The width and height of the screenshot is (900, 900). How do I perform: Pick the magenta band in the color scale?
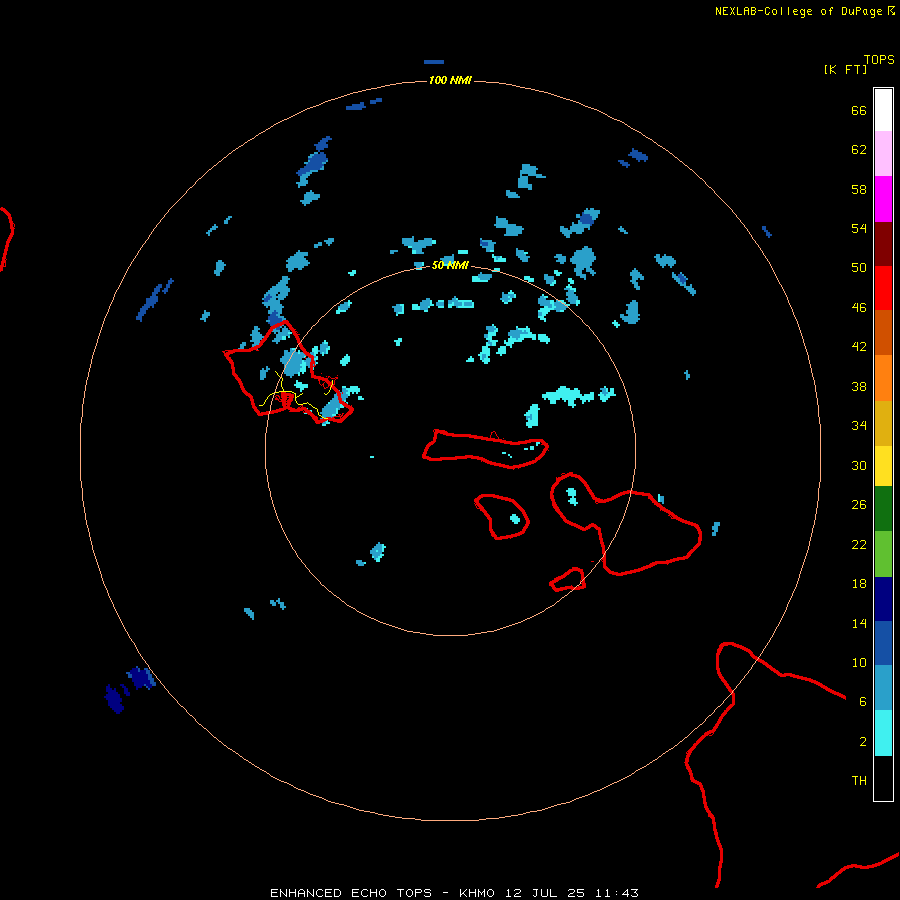(x=883, y=199)
